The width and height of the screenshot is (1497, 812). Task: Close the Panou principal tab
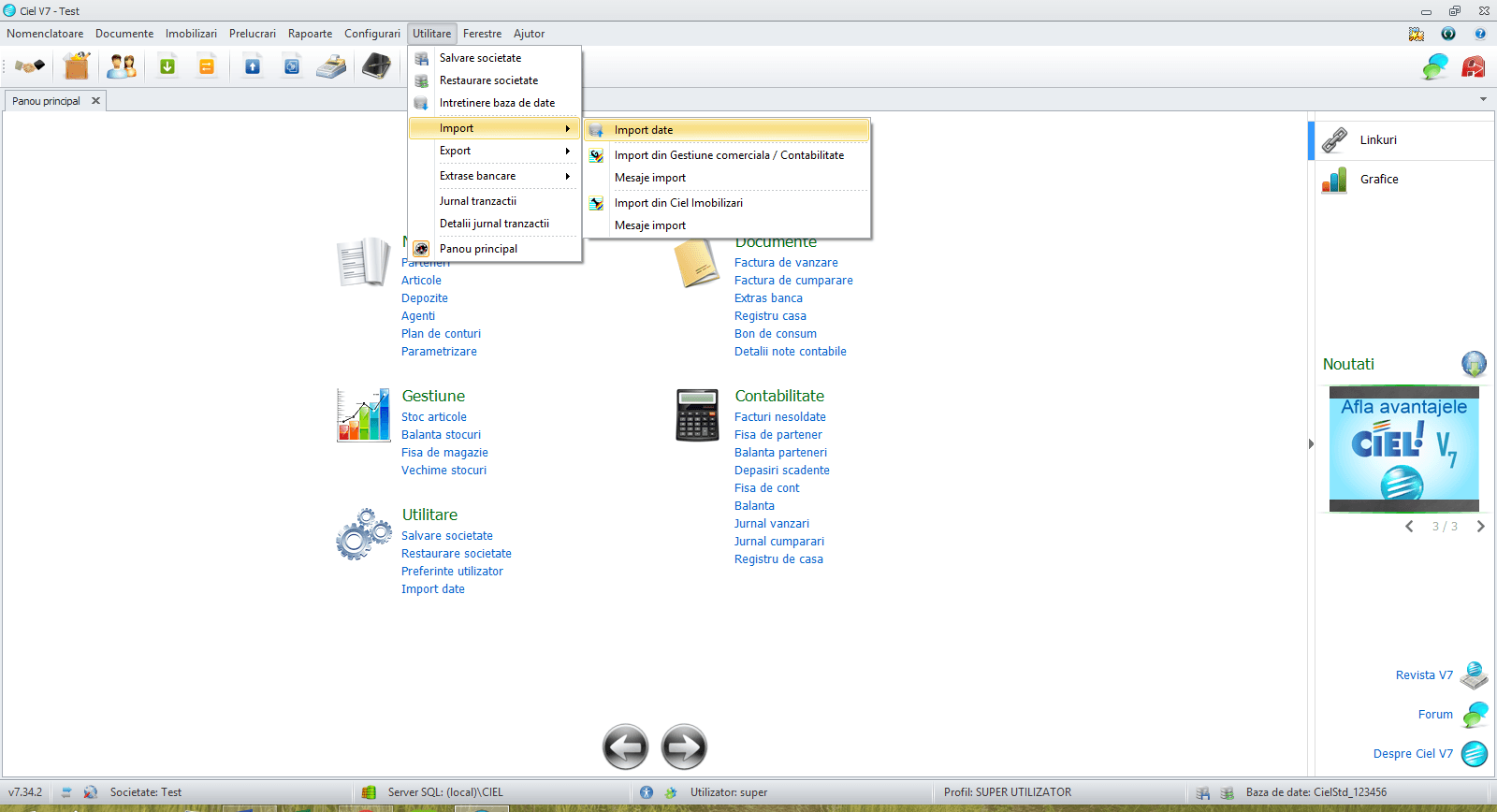[95, 101]
